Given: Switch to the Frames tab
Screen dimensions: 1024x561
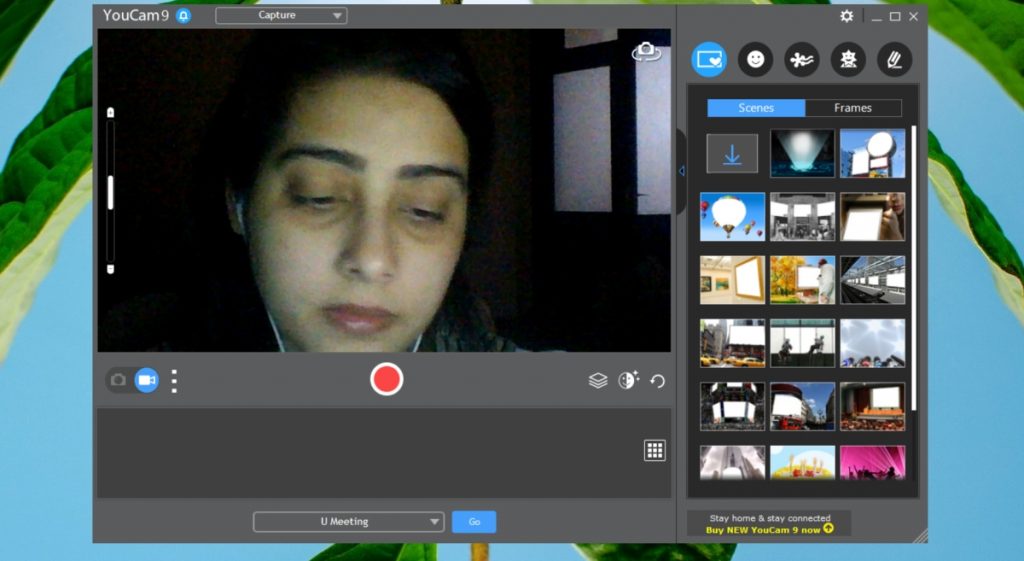Looking at the screenshot, I should click(x=853, y=108).
